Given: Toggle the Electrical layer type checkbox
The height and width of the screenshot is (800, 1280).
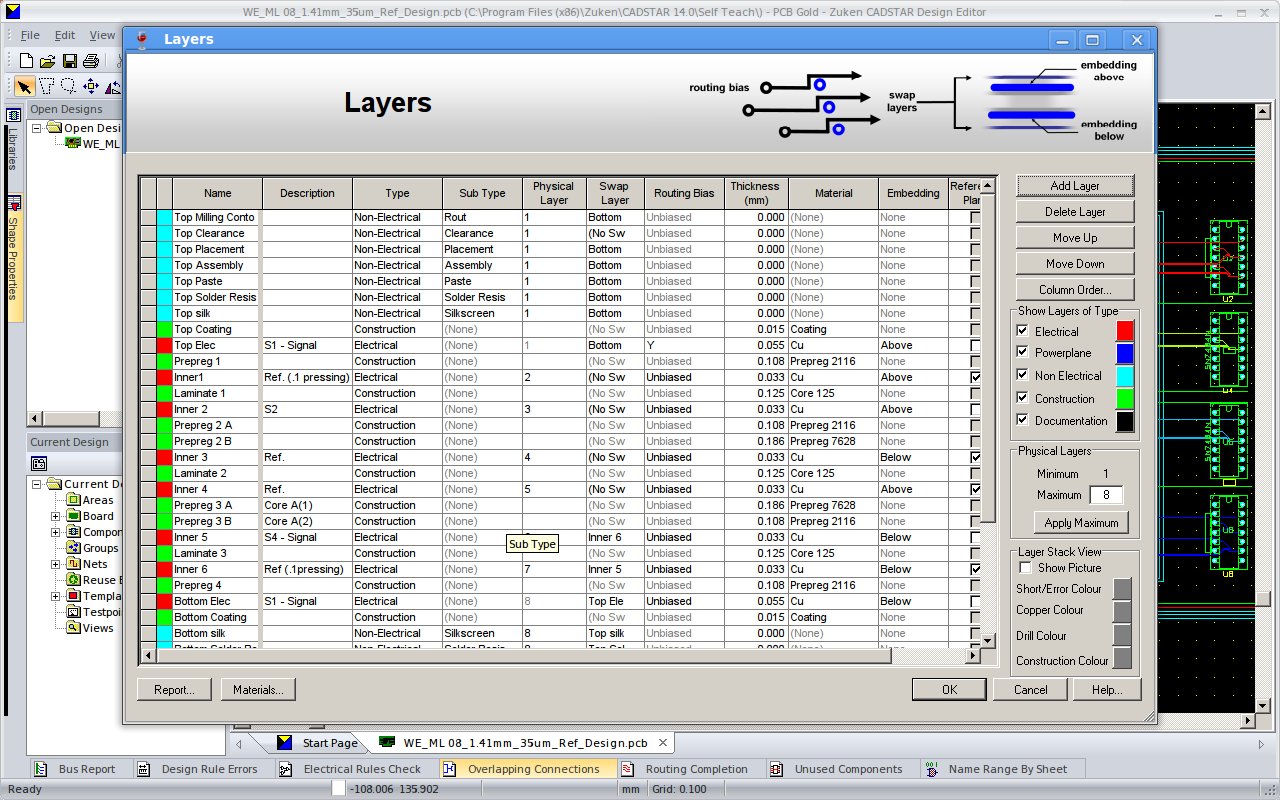Looking at the screenshot, I should pyautogui.click(x=1022, y=331).
